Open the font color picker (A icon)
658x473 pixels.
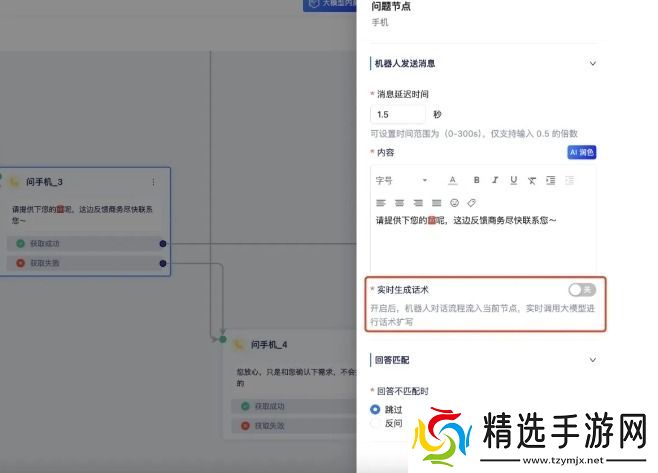pyautogui.click(x=452, y=180)
